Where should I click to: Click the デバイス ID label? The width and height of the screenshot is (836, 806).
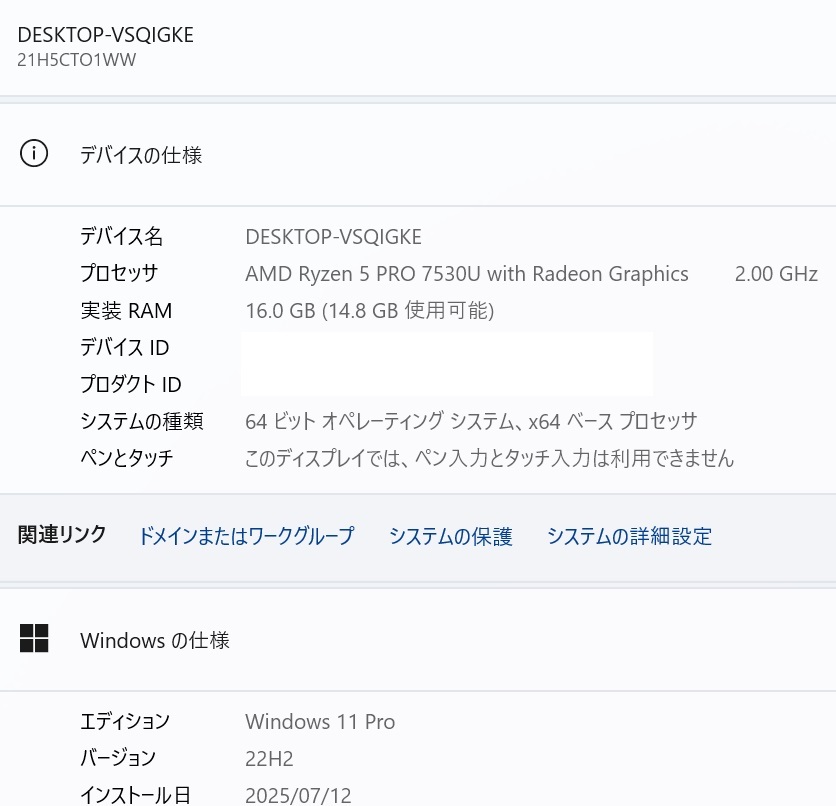pos(125,348)
